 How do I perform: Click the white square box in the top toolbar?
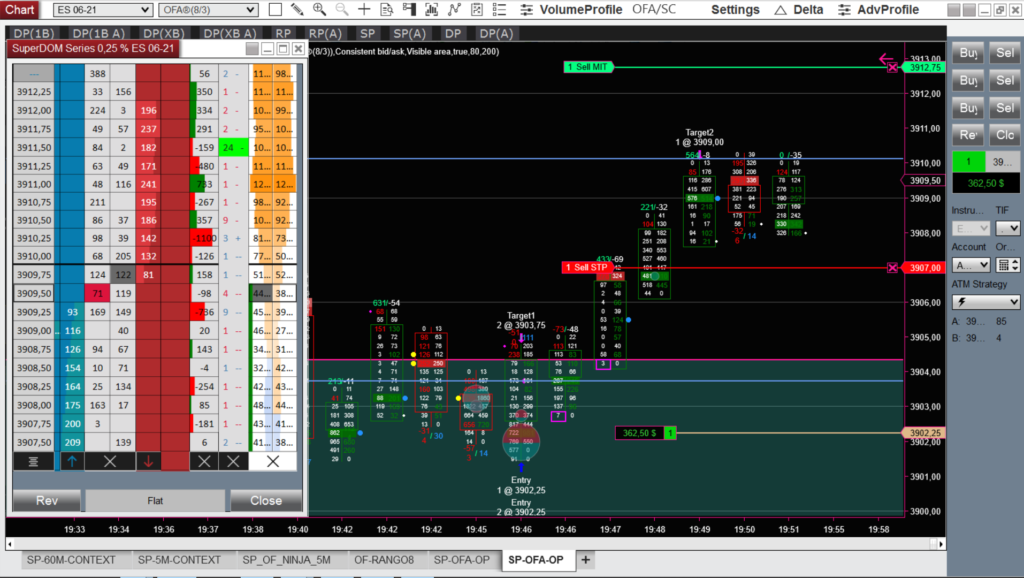(275, 10)
